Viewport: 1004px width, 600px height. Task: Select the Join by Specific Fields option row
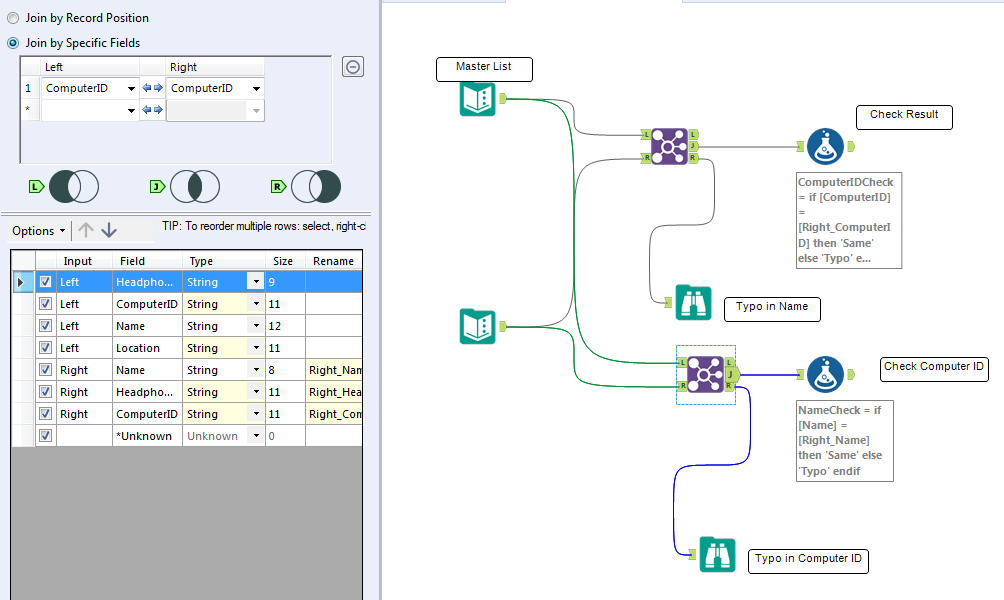pos(13,43)
